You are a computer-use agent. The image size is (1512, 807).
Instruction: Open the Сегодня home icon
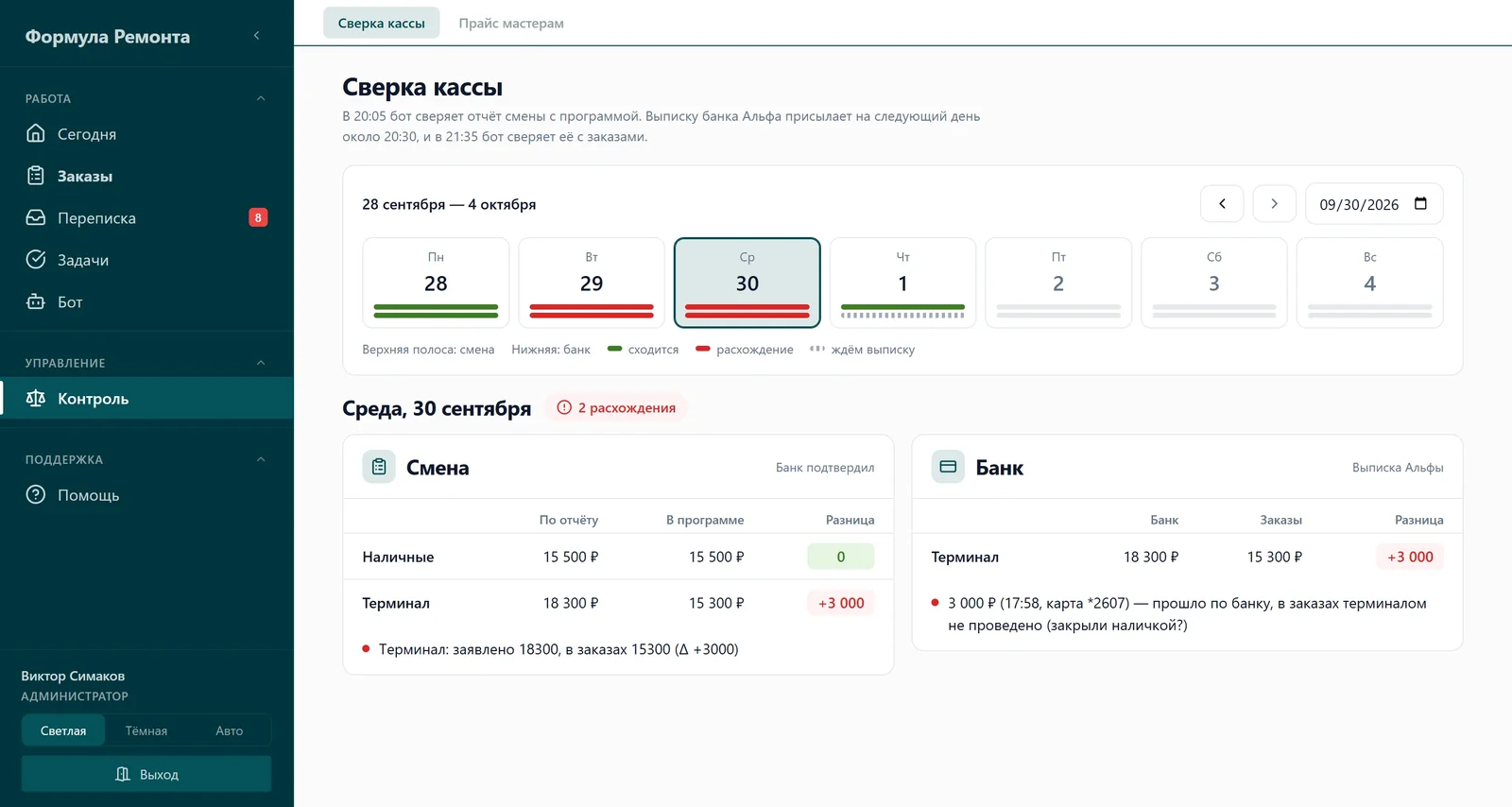(36, 133)
